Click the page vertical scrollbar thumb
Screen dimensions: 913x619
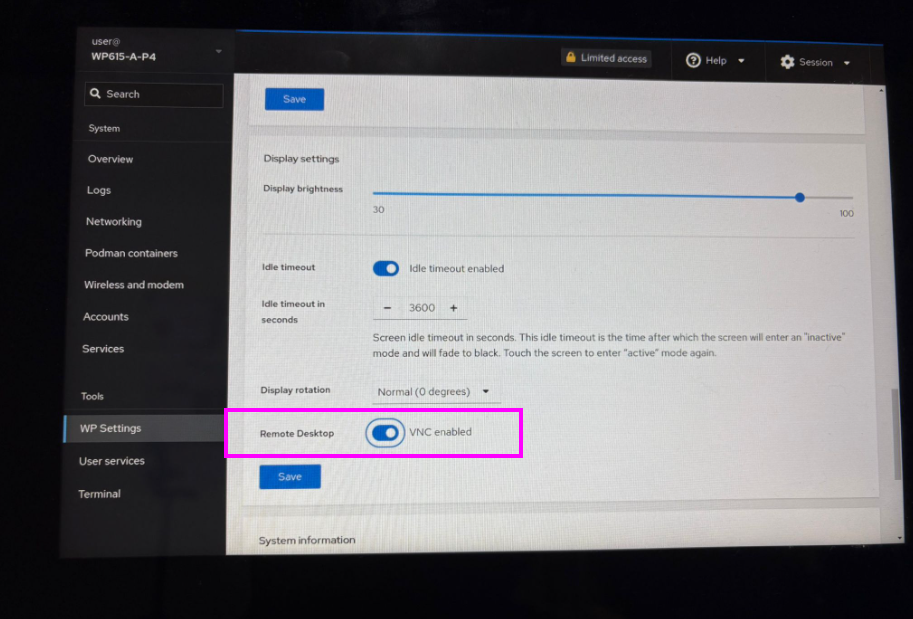click(x=896, y=434)
